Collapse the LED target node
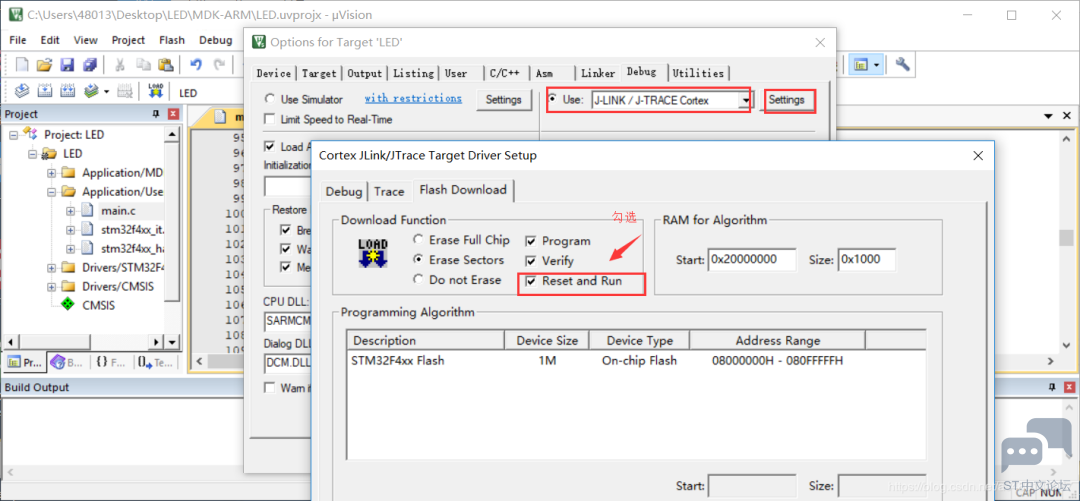1080x501 pixels. pyautogui.click(x=33, y=154)
